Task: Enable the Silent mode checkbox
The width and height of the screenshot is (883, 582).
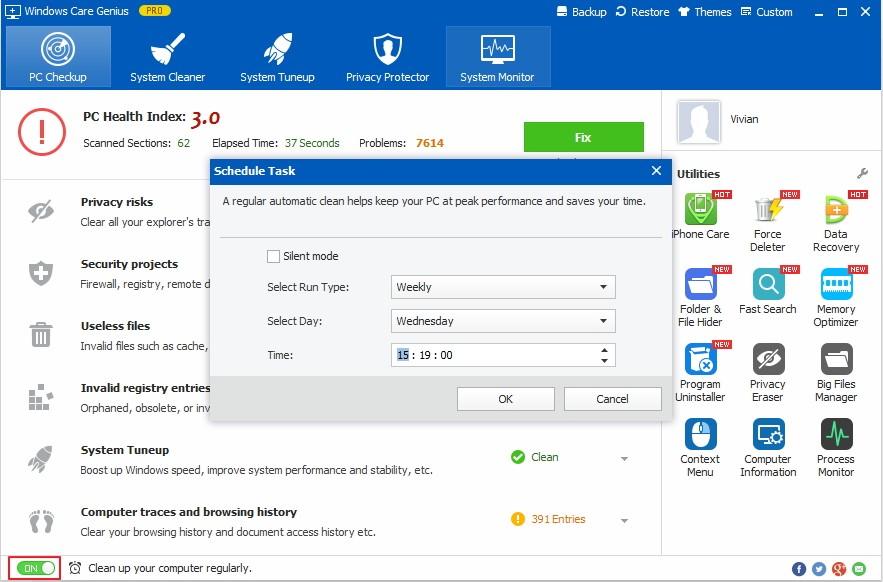Action: pos(273,256)
